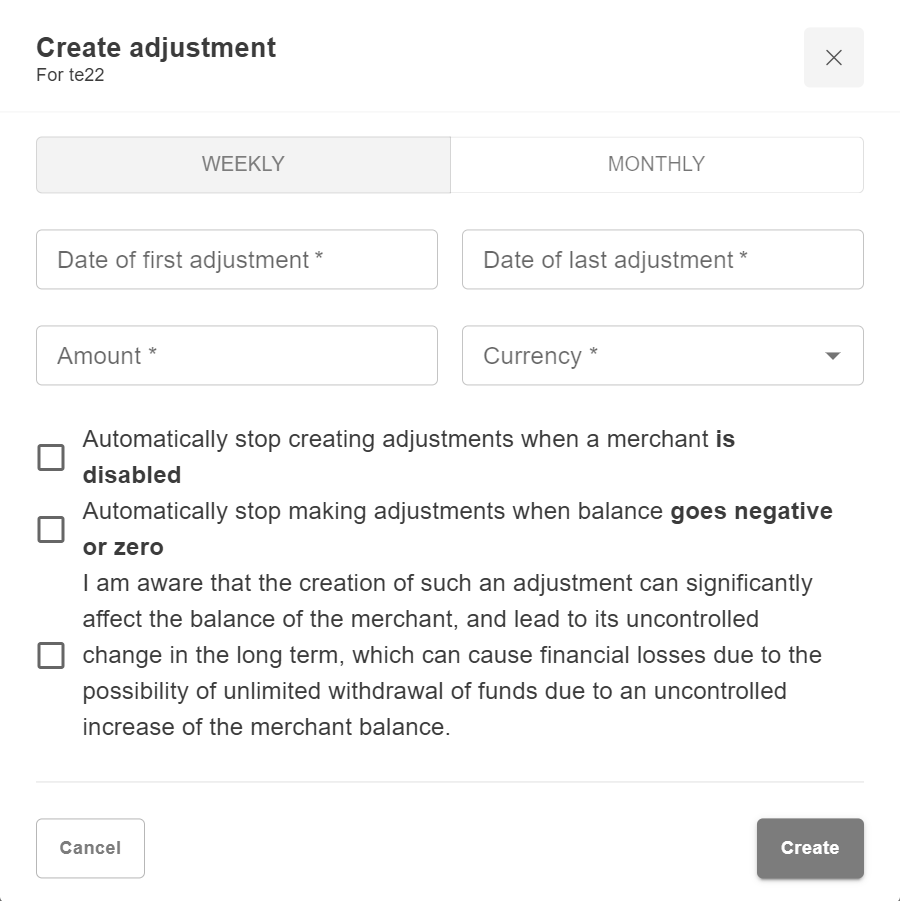This screenshot has width=900, height=901.
Task: Click the "Automatically stop making adjustments" label text
Action: [x=375, y=512]
